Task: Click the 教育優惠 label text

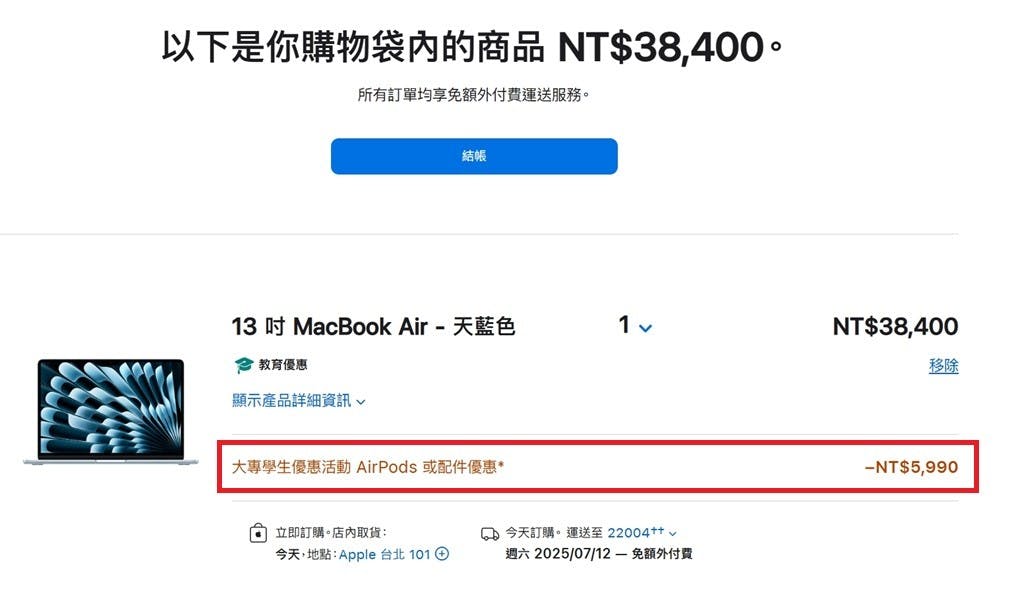Action: coord(283,365)
